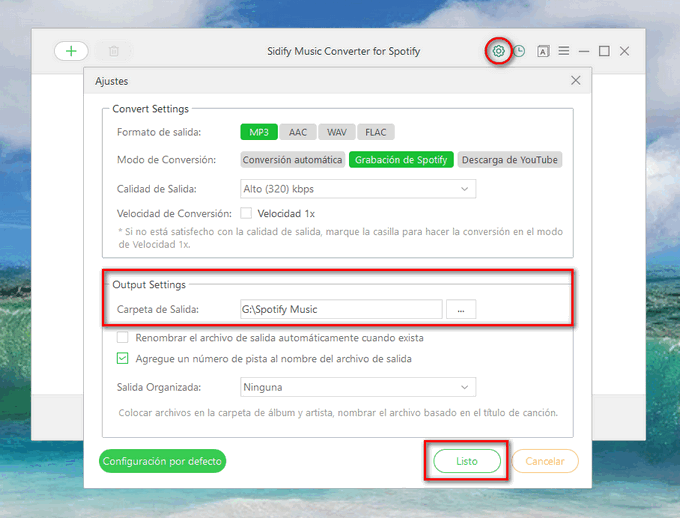Confirm settings with Listo button
The height and width of the screenshot is (518, 680).
pos(467,461)
